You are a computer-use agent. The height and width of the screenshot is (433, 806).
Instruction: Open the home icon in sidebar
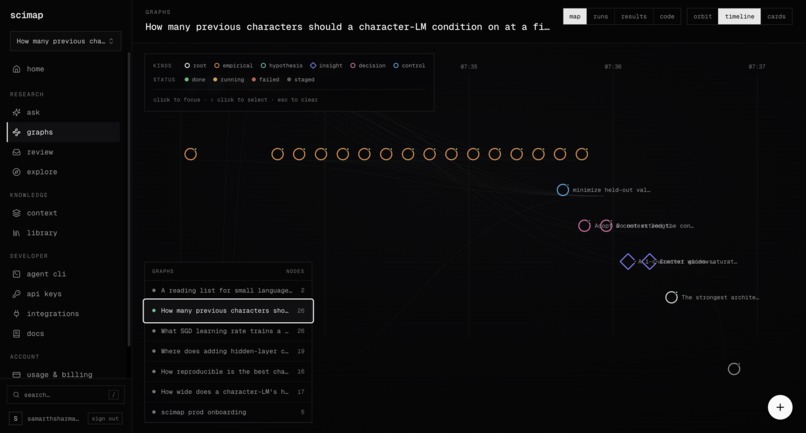[16, 69]
